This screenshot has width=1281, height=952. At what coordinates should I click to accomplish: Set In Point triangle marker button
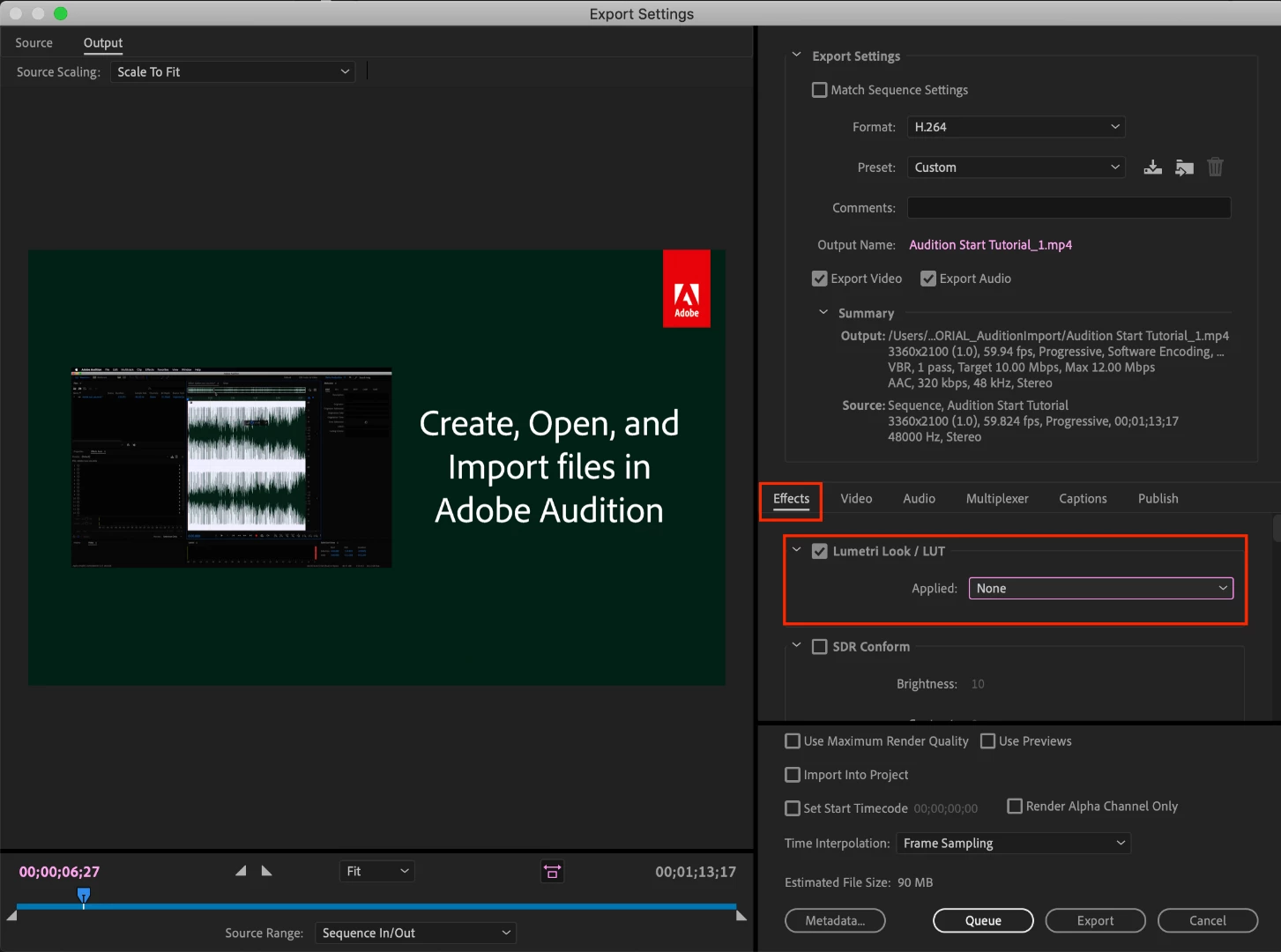pyautogui.click(x=241, y=871)
